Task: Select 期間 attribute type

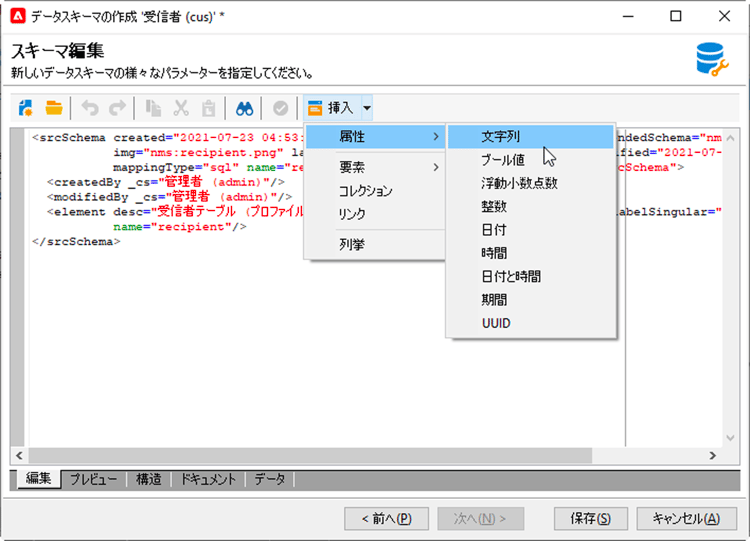Action: click(x=531, y=300)
